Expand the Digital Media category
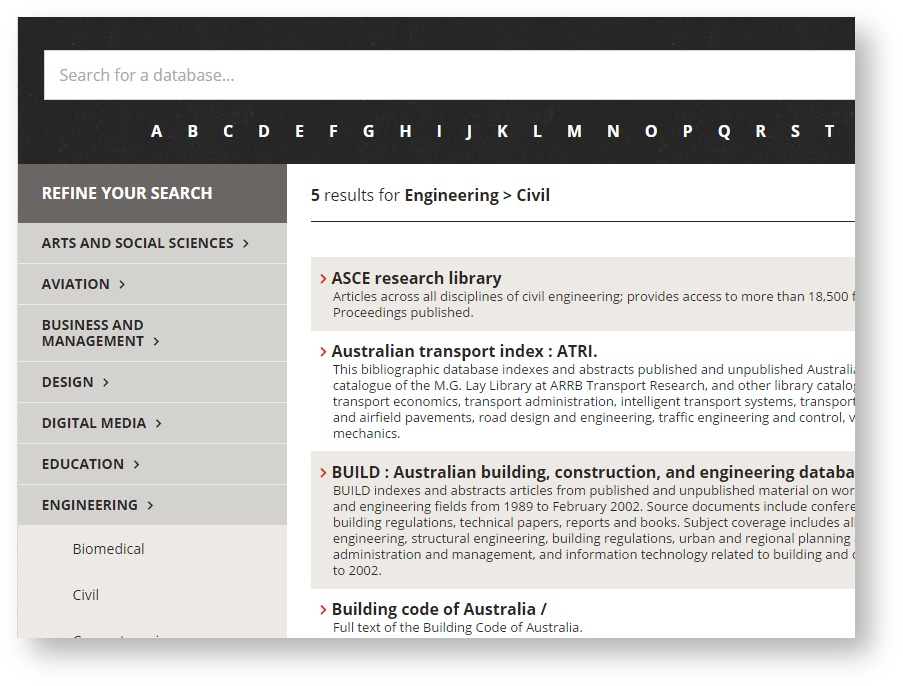Image resolution: width=903 pixels, height=686 pixels. tap(152, 423)
